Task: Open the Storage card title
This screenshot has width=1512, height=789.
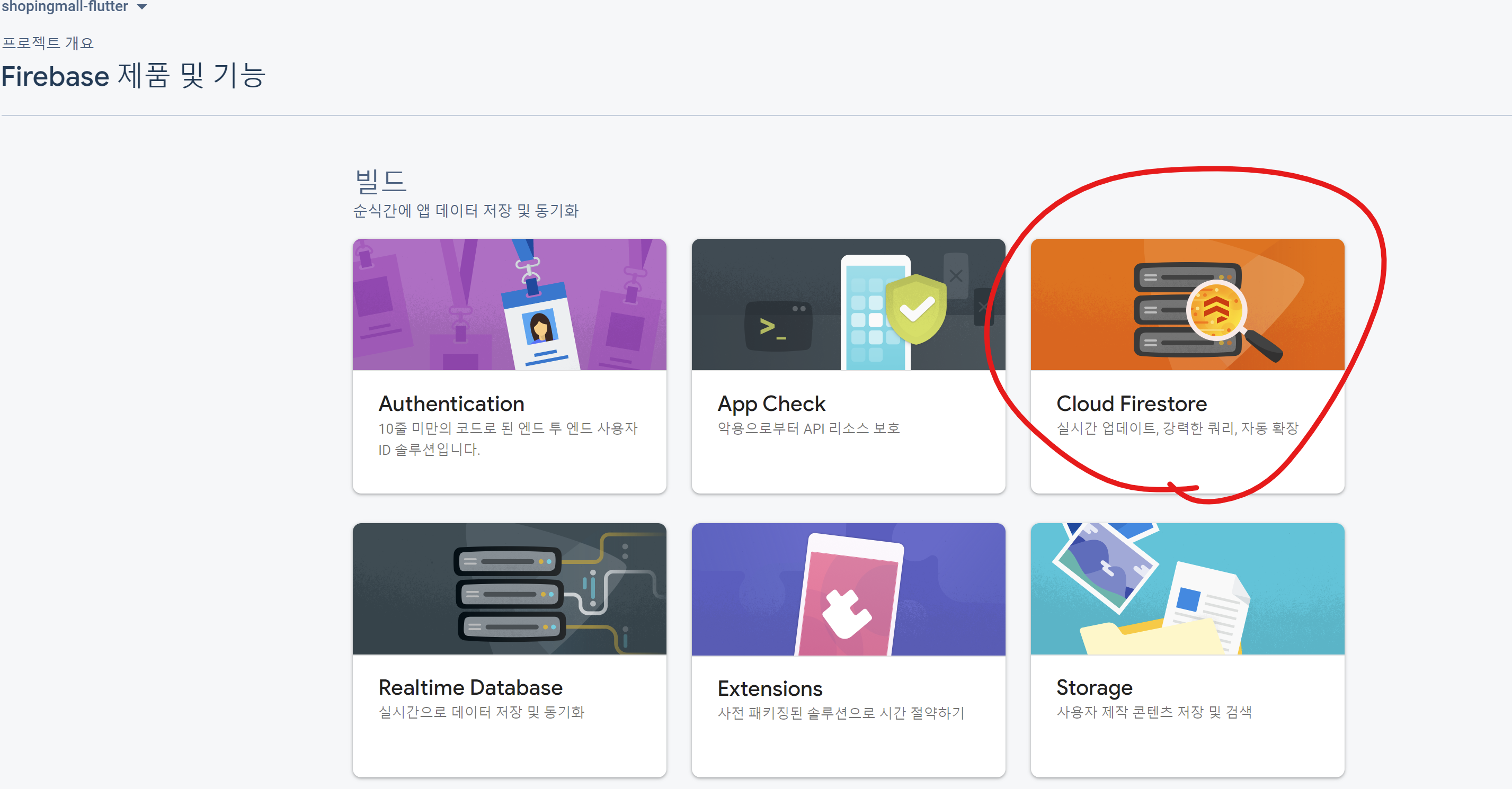Action: [x=1094, y=687]
